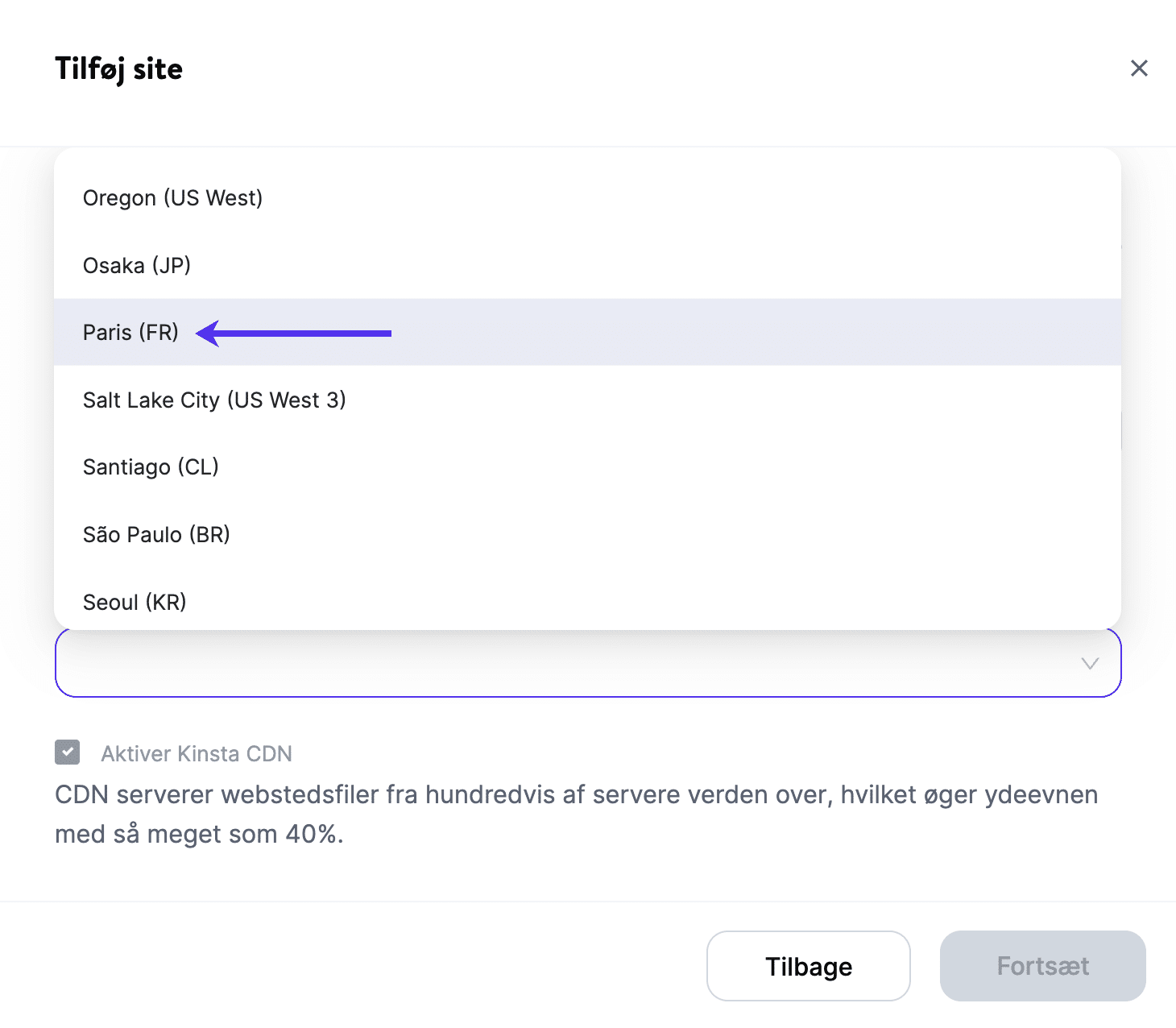Select São Paulo (BR) option
Viewport: 1176px width, 1028px height.
(156, 535)
